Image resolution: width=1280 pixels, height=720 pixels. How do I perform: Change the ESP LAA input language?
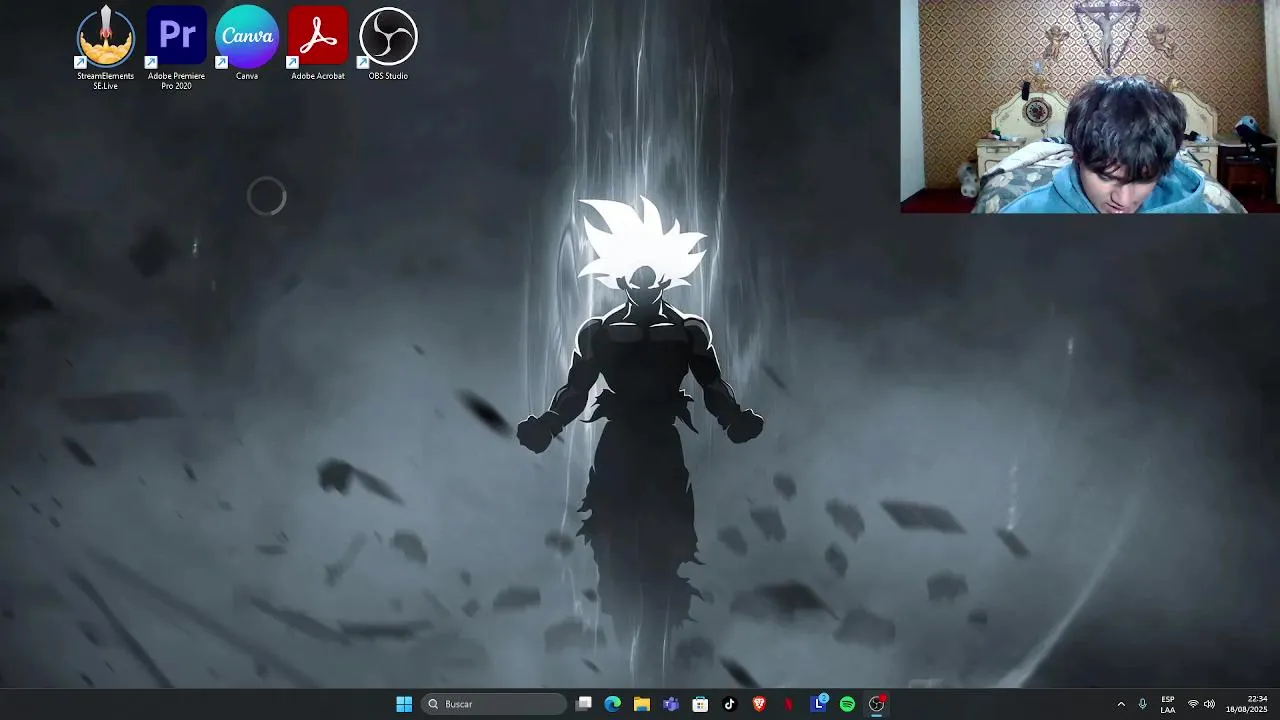pyautogui.click(x=1168, y=704)
